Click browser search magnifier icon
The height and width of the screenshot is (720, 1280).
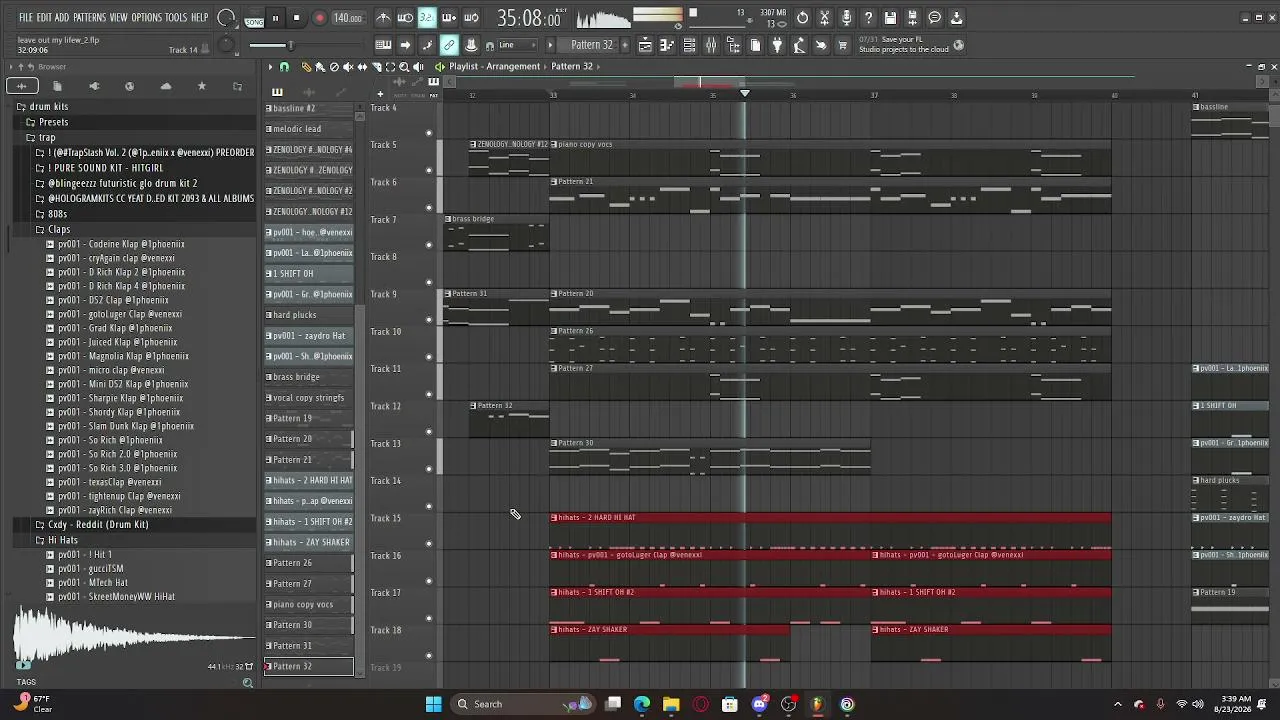(x=248, y=683)
